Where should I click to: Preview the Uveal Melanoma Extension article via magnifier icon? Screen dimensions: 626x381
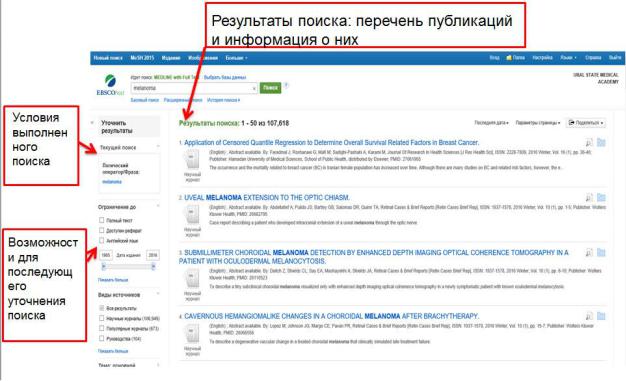(x=589, y=197)
